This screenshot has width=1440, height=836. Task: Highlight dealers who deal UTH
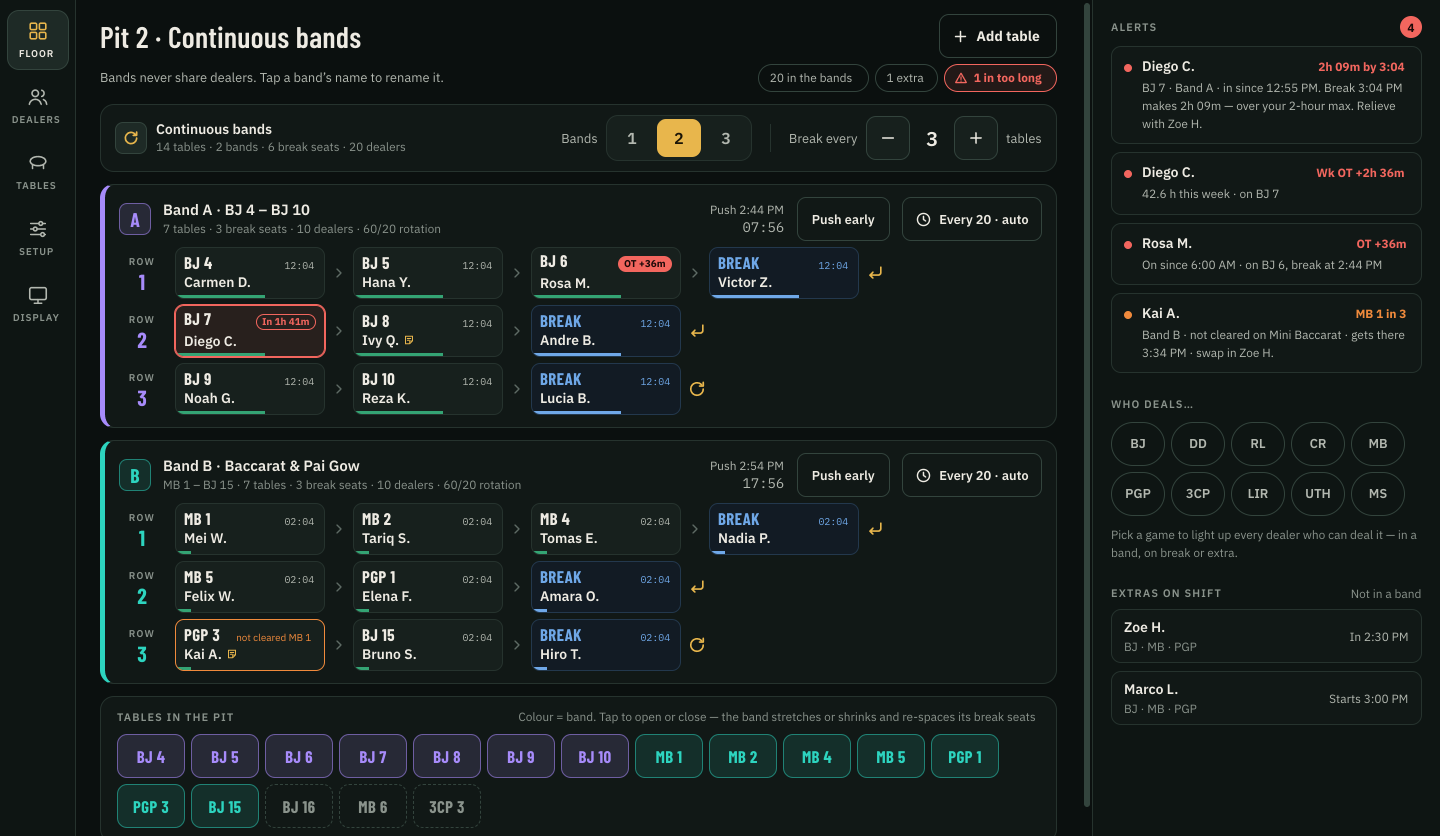[1318, 493]
